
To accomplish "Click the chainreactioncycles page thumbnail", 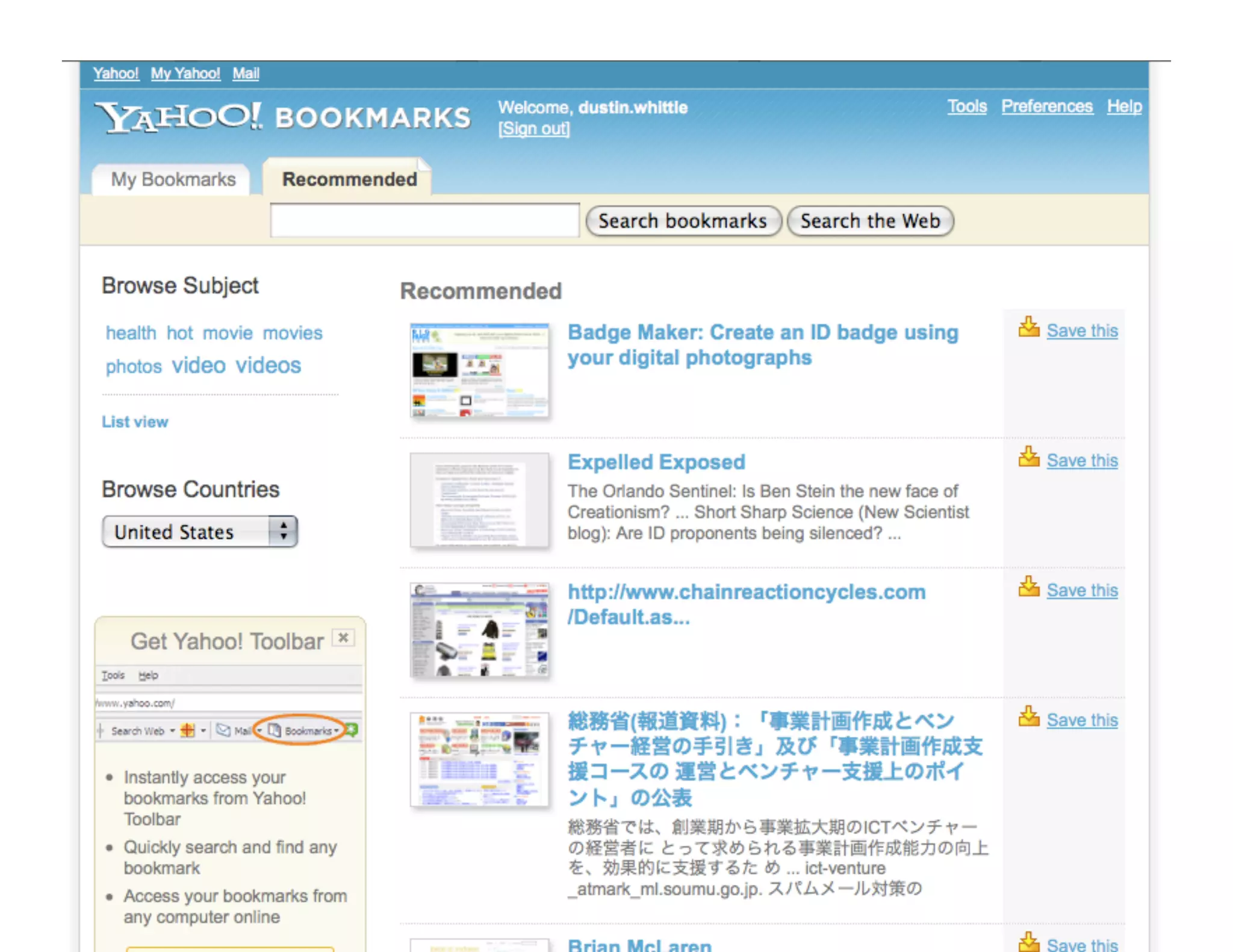I will 480,630.
